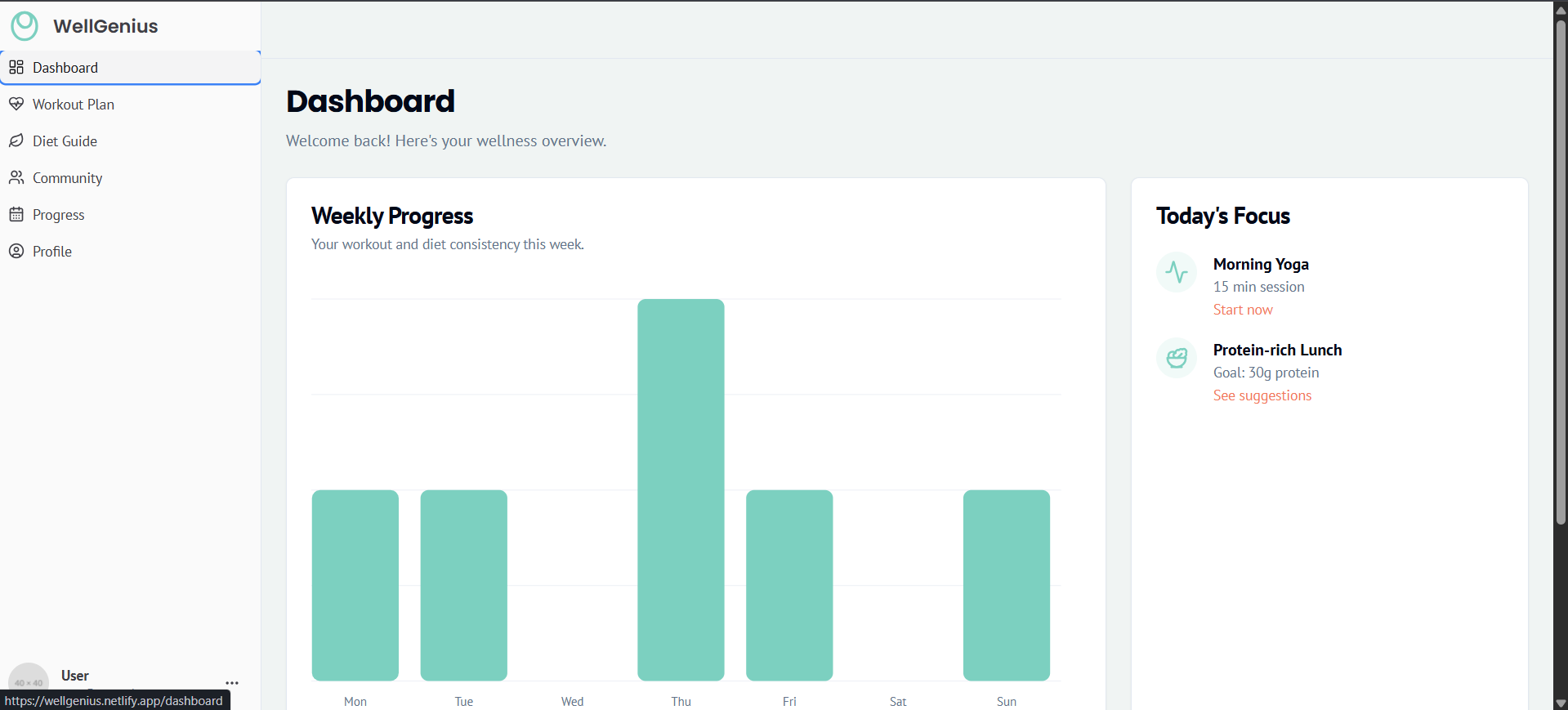
Task: Click the Today's Focus heading
Action: [x=1223, y=216]
